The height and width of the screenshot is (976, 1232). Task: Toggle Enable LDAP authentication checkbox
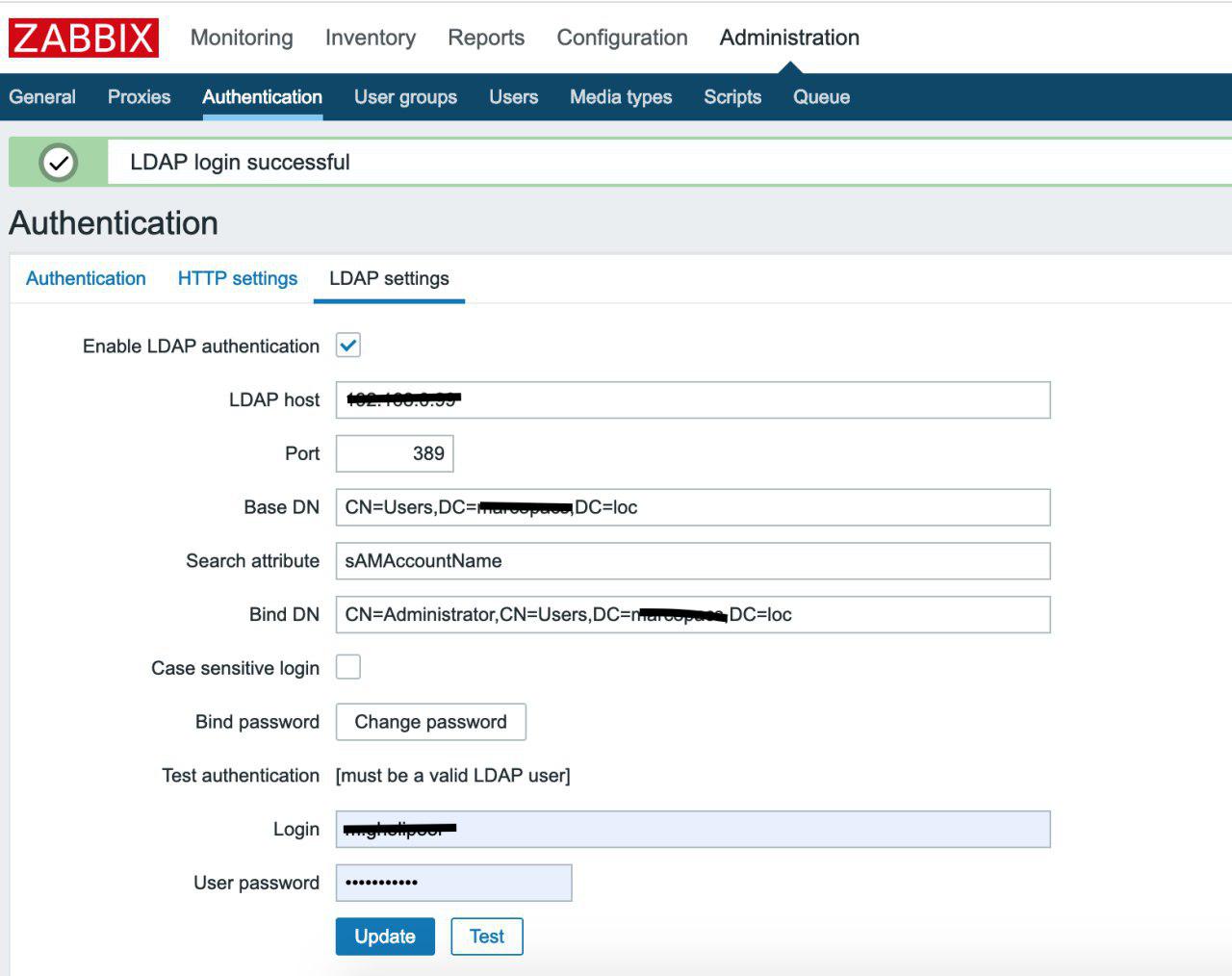click(348, 346)
